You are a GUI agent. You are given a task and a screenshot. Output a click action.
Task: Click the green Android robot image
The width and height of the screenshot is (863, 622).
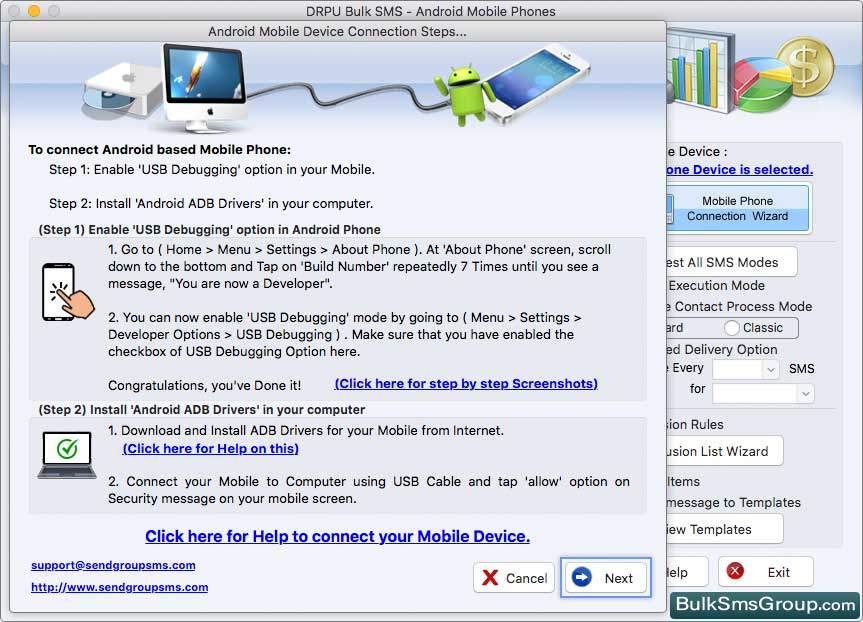click(465, 95)
